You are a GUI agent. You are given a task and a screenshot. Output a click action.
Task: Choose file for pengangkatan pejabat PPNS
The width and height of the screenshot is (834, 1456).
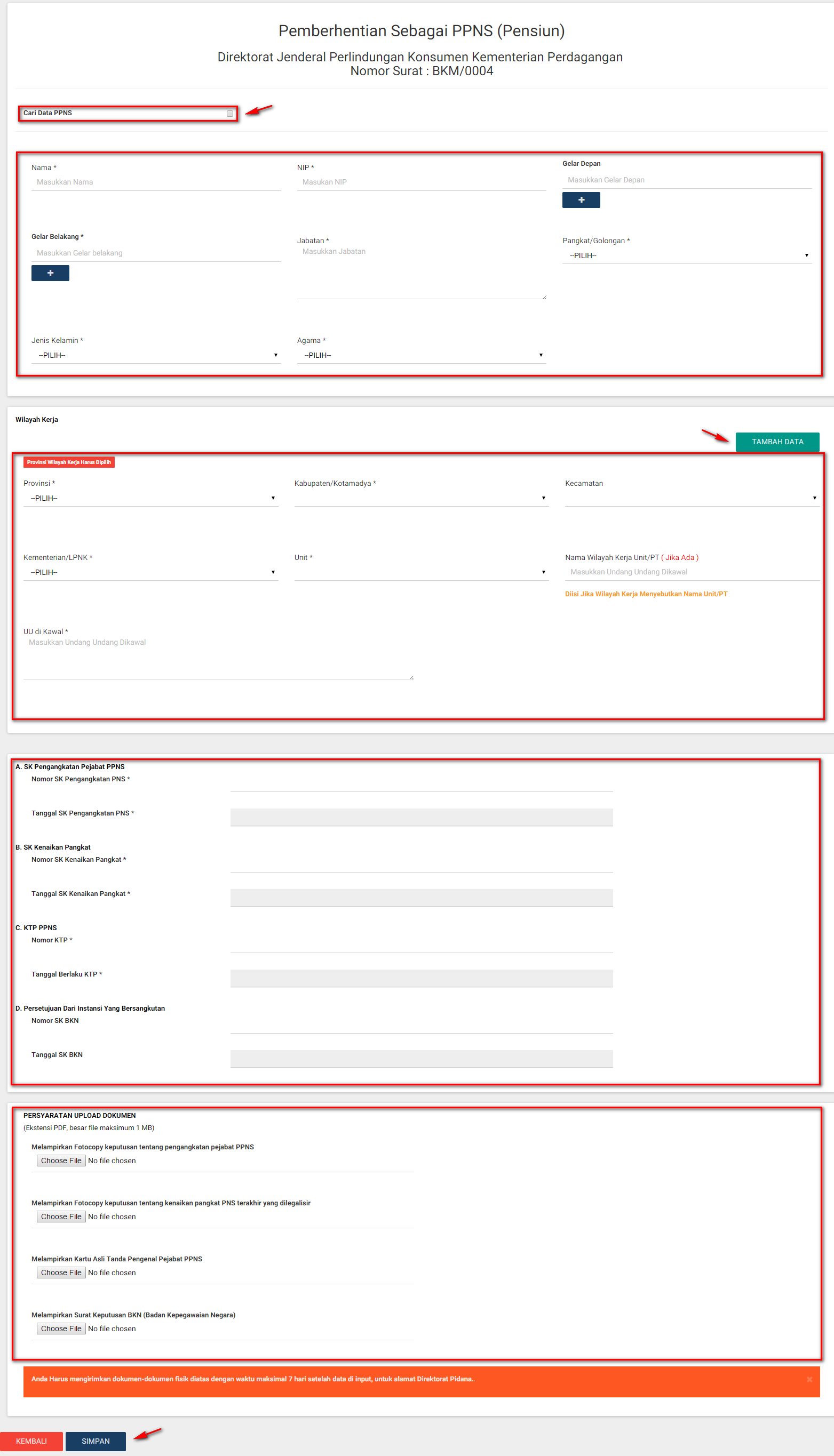click(61, 1161)
